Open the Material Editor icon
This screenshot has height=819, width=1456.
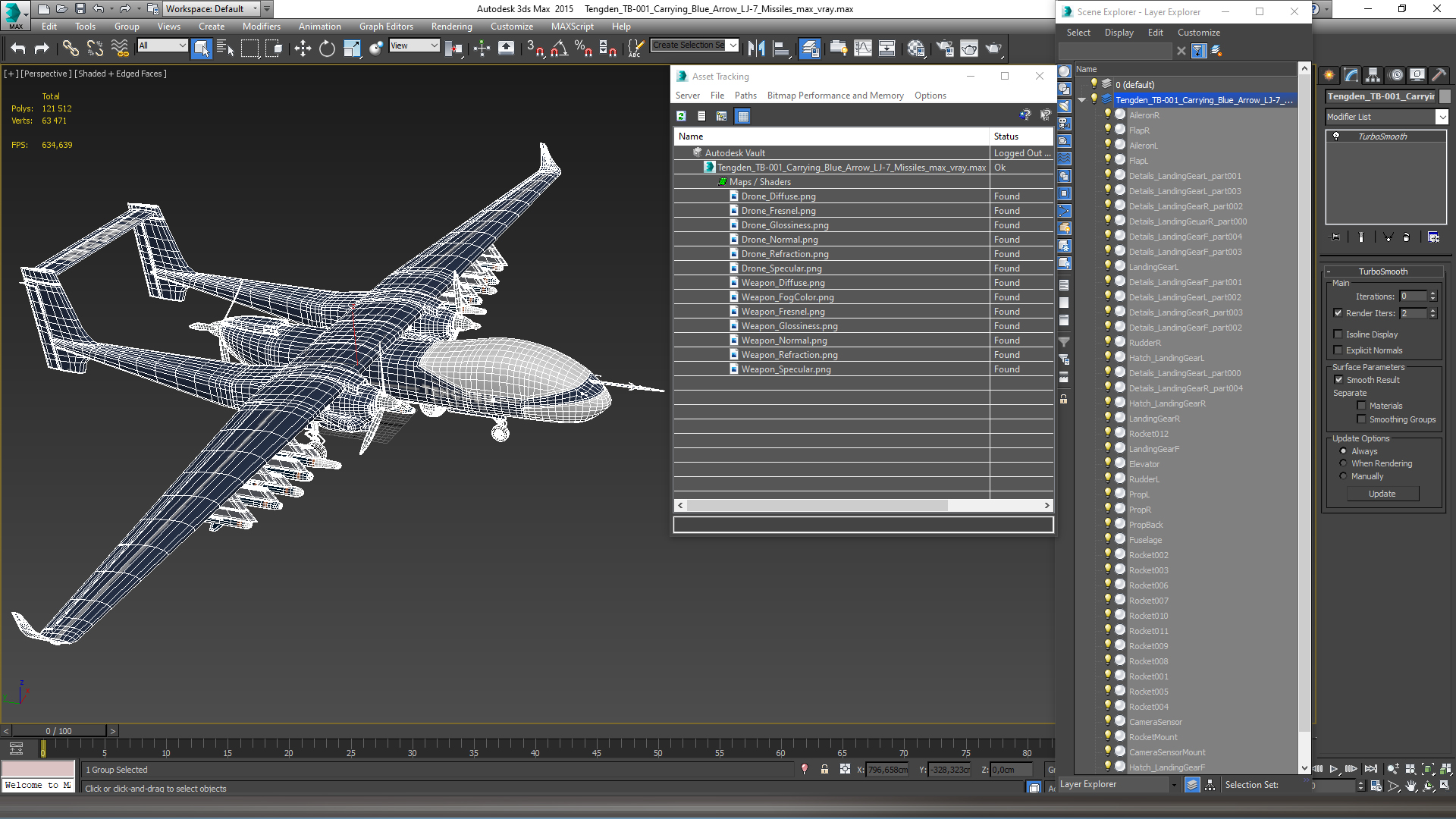tap(916, 49)
